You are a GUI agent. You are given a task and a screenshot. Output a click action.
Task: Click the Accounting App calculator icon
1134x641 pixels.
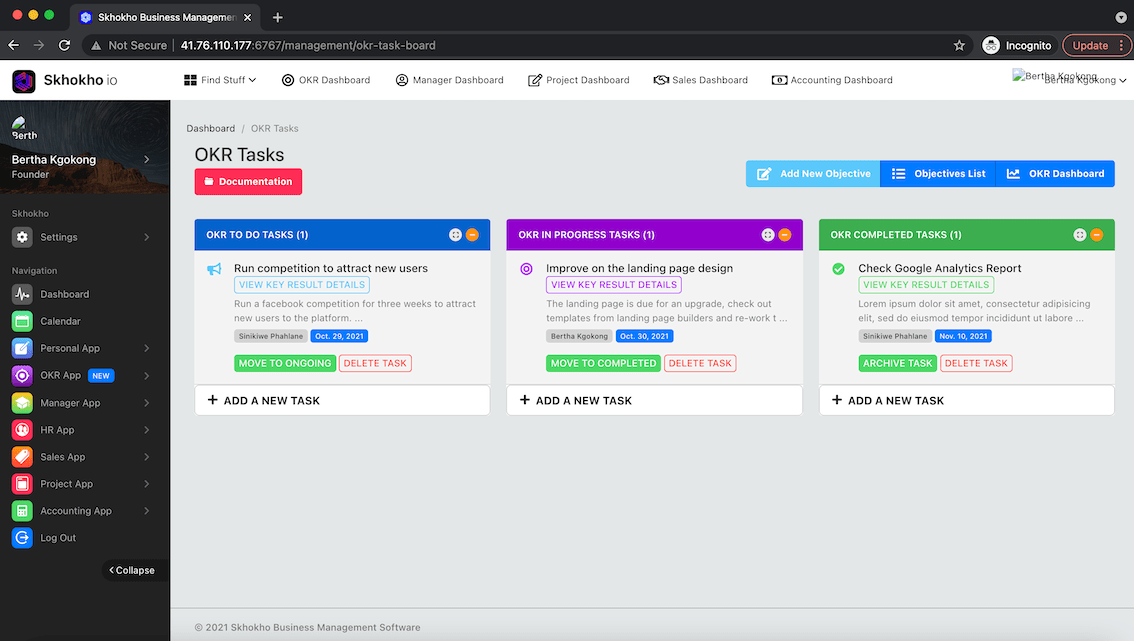click(x=22, y=511)
